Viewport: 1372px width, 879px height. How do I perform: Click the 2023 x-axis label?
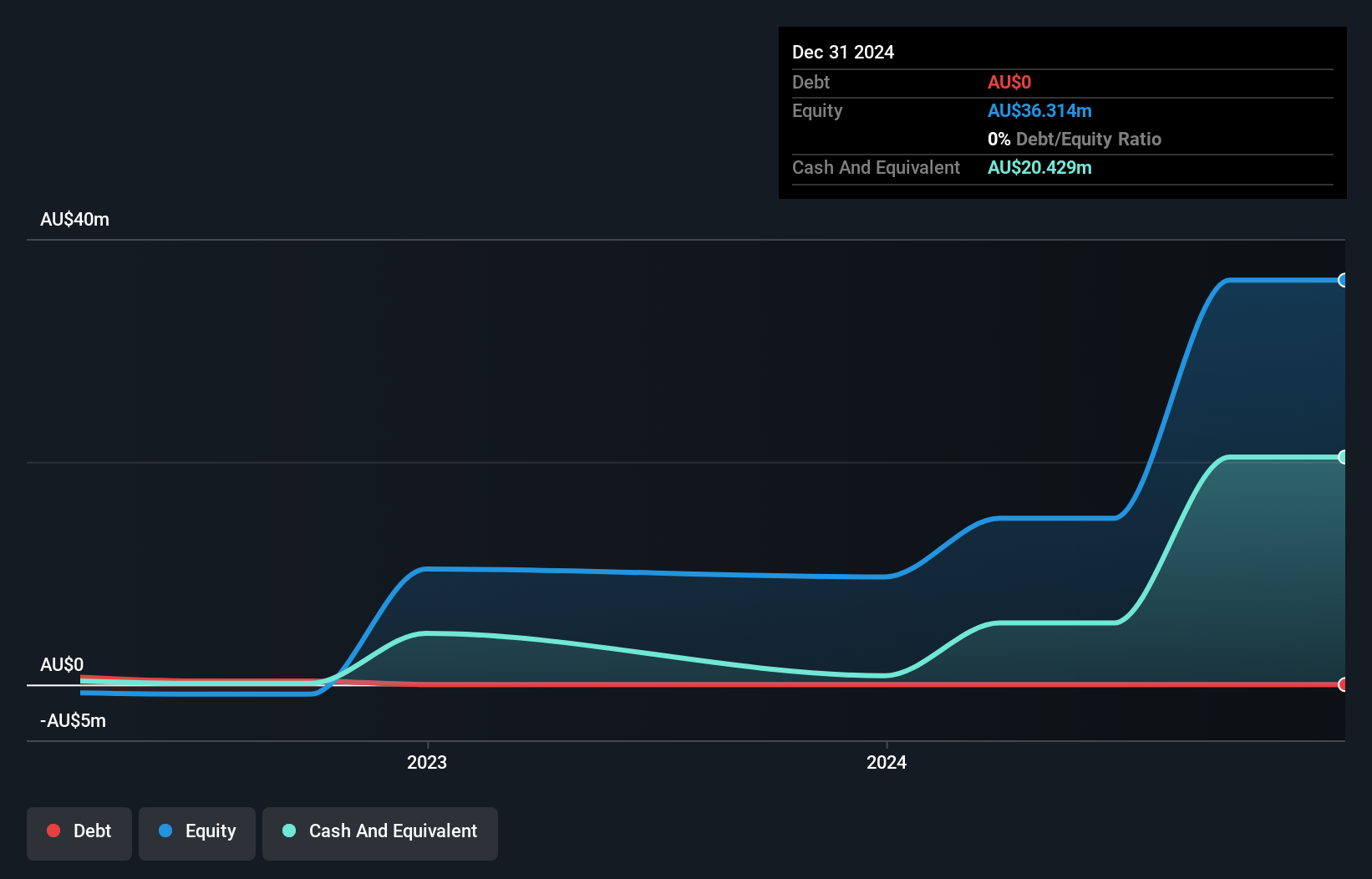pyautogui.click(x=427, y=762)
